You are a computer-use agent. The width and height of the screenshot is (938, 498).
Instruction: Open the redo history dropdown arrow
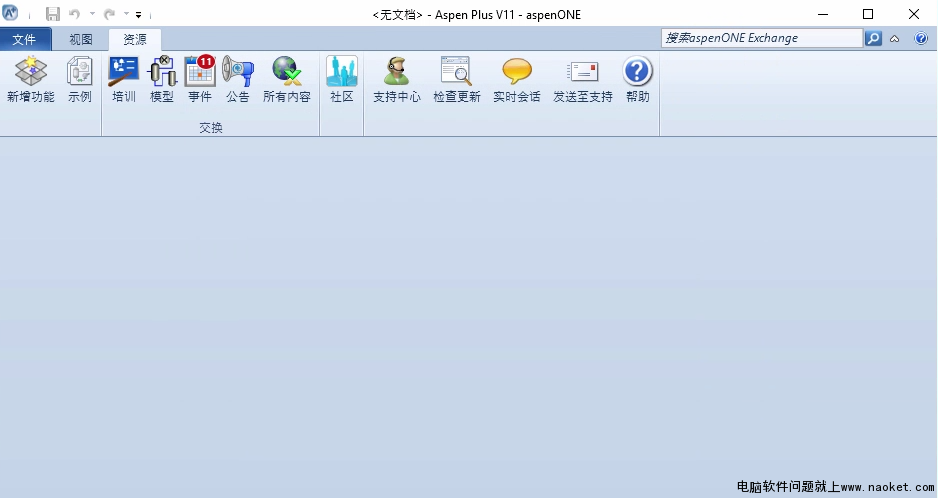point(127,14)
